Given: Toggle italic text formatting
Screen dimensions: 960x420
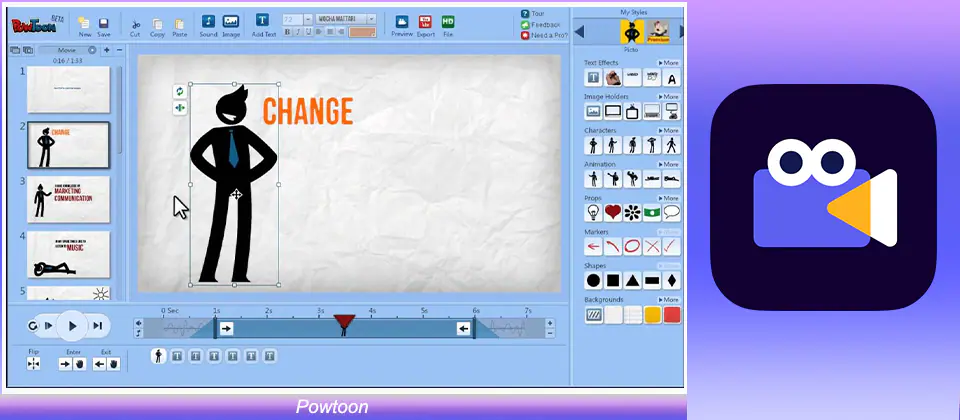Looking at the screenshot, I should [x=298, y=31].
